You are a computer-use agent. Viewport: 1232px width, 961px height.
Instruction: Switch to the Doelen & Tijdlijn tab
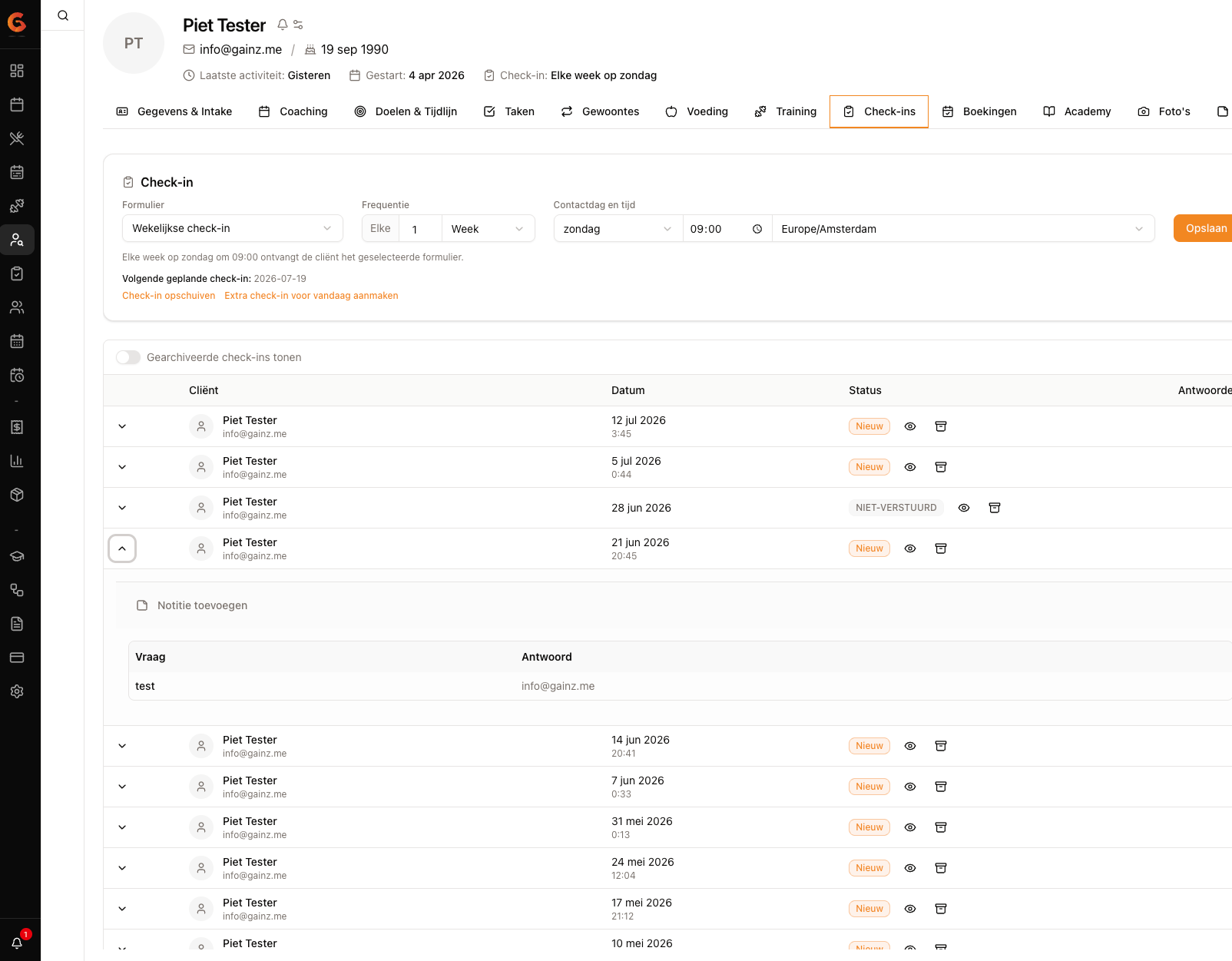406,111
